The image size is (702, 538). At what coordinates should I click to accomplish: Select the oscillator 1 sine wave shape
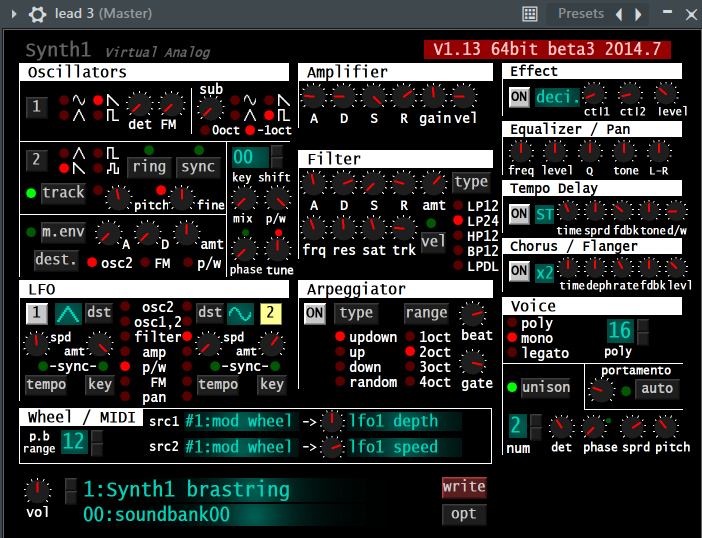click(x=79, y=101)
